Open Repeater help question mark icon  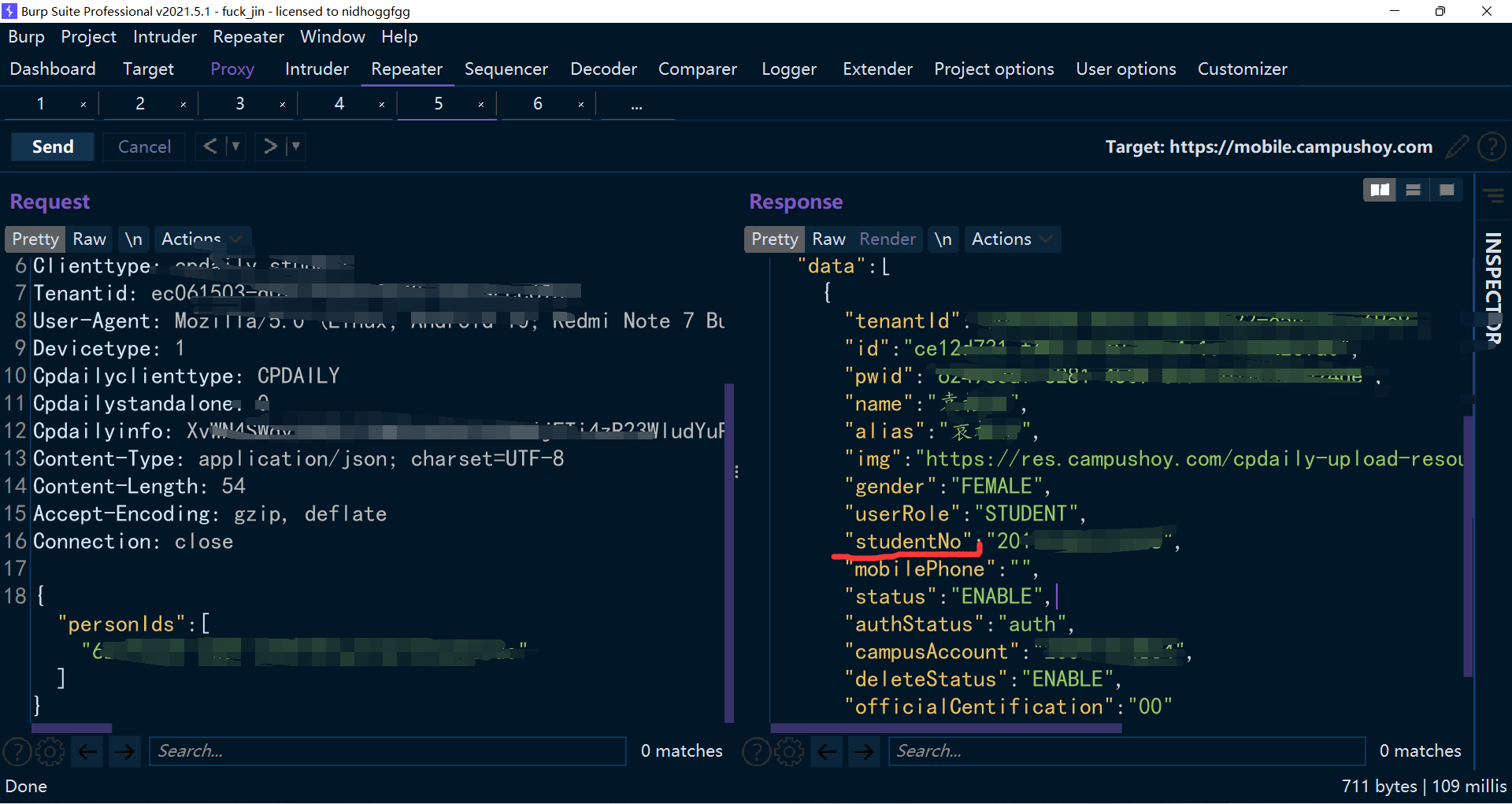pyautogui.click(x=1492, y=146)
